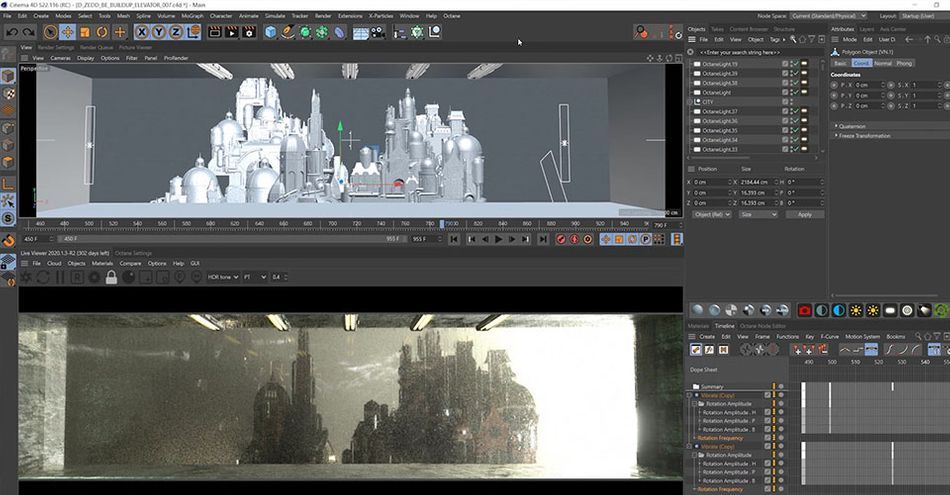Toggle the world coordinate system icon

coord(193,32)
